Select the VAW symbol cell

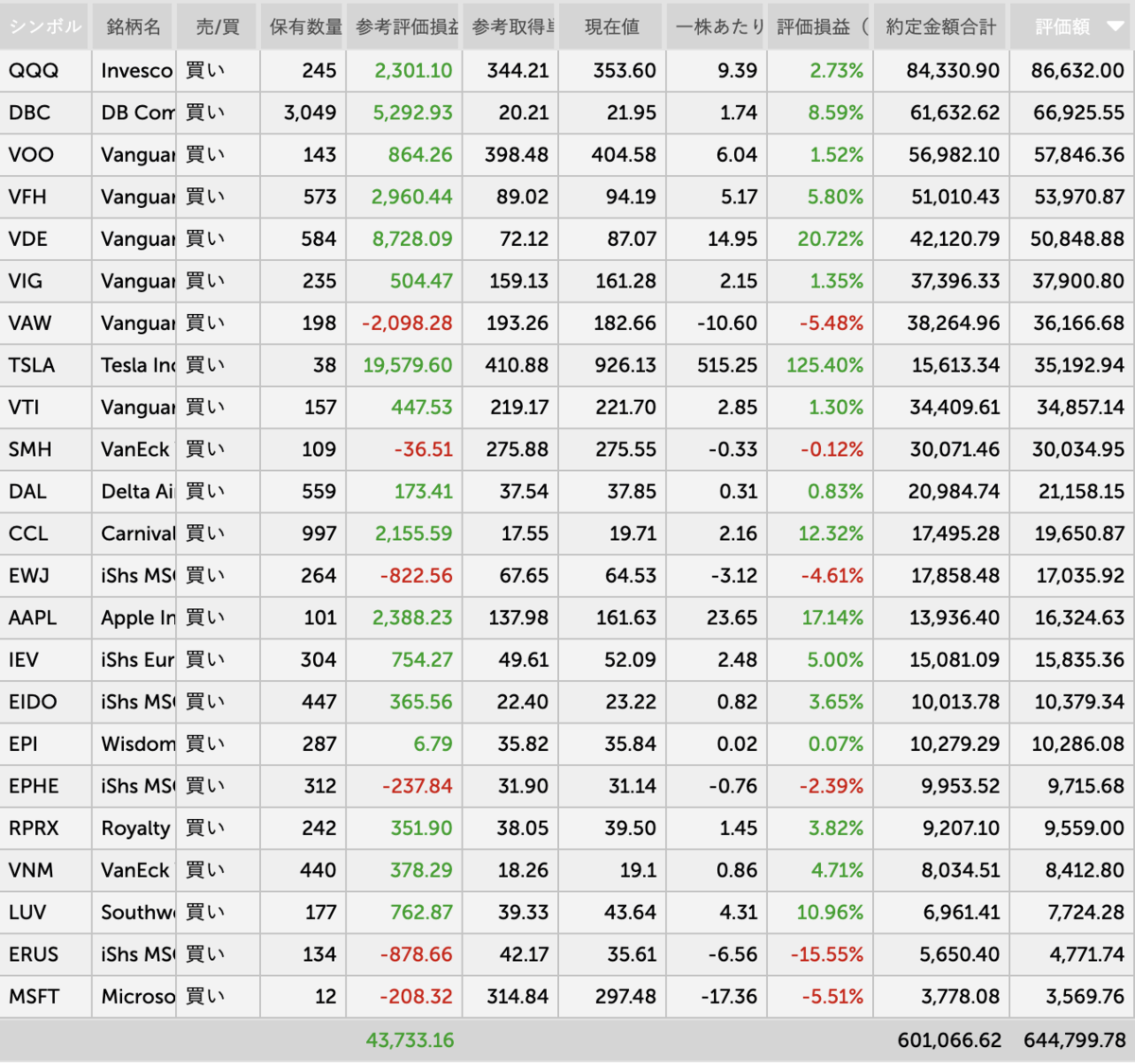[45, 323]
